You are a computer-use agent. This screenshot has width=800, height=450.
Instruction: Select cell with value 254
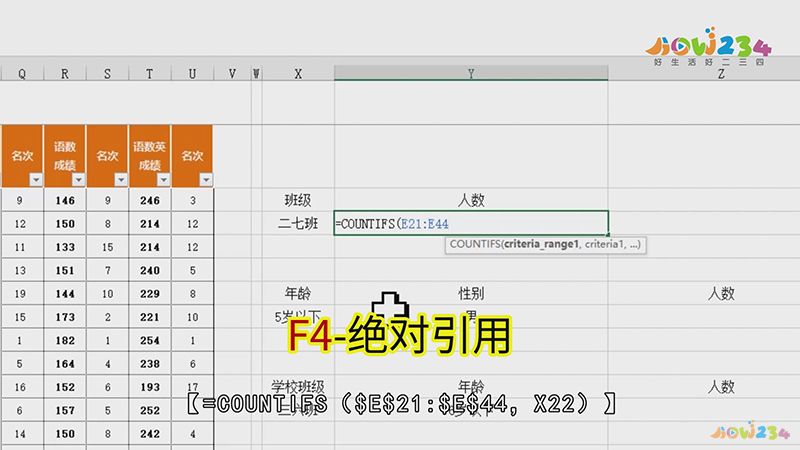[x=149, y=340]
